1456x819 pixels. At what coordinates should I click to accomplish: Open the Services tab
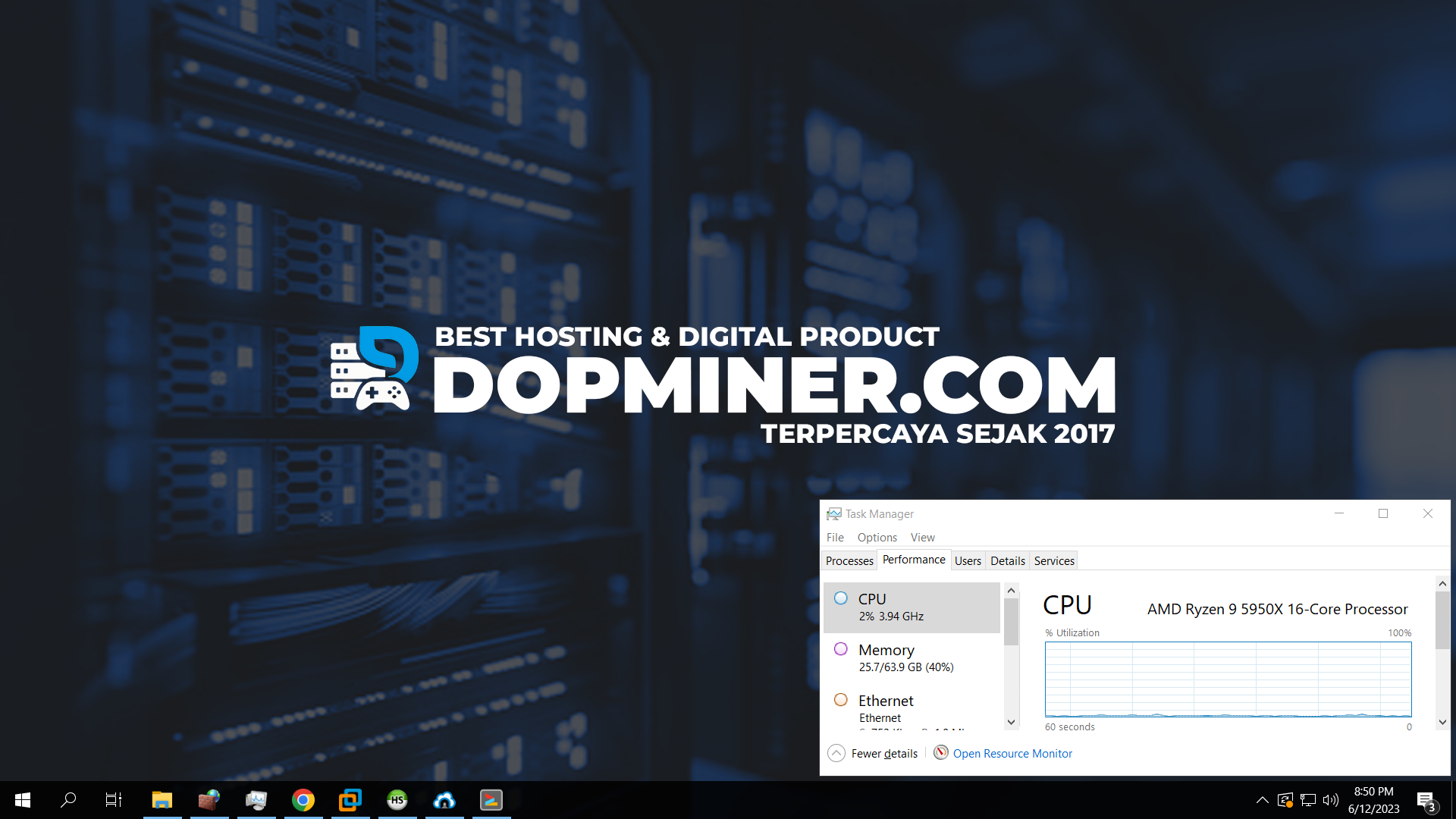1054,561
